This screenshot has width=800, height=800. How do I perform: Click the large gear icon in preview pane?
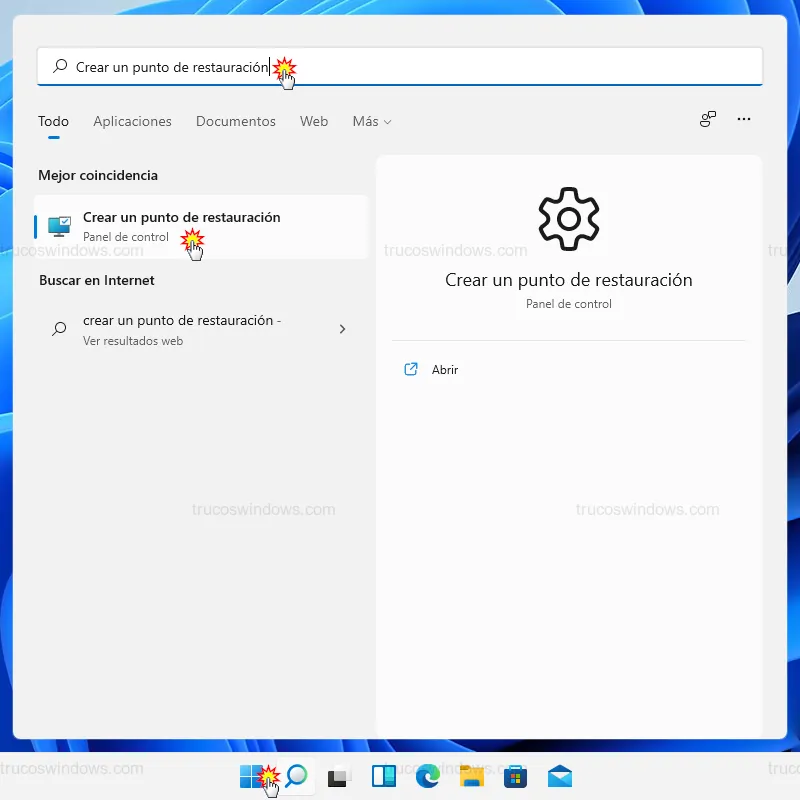click(568, 218)
